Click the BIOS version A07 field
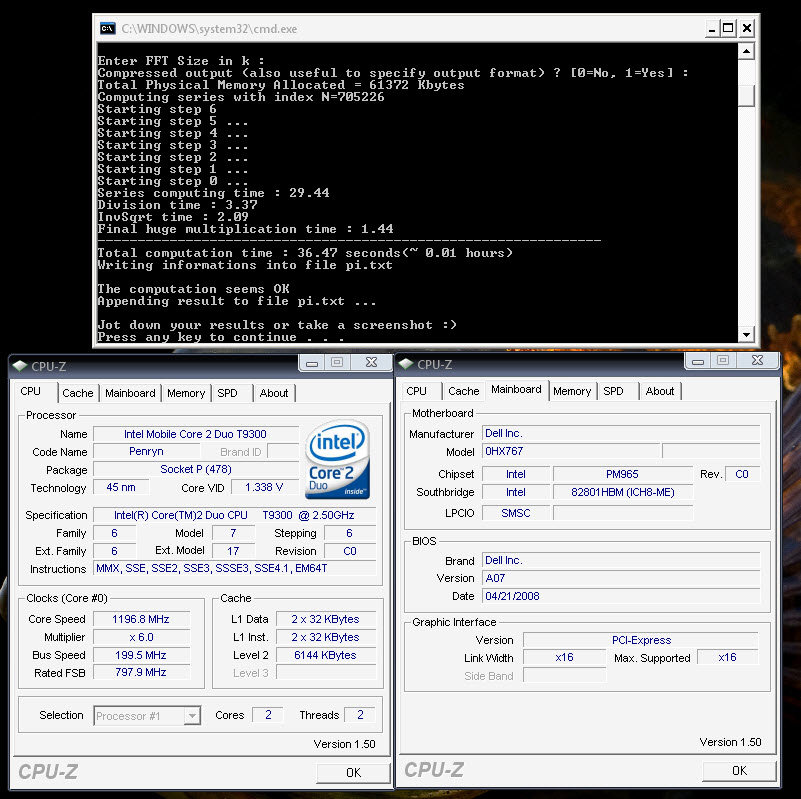Screen dimensions: 801x799 [621, 578]
